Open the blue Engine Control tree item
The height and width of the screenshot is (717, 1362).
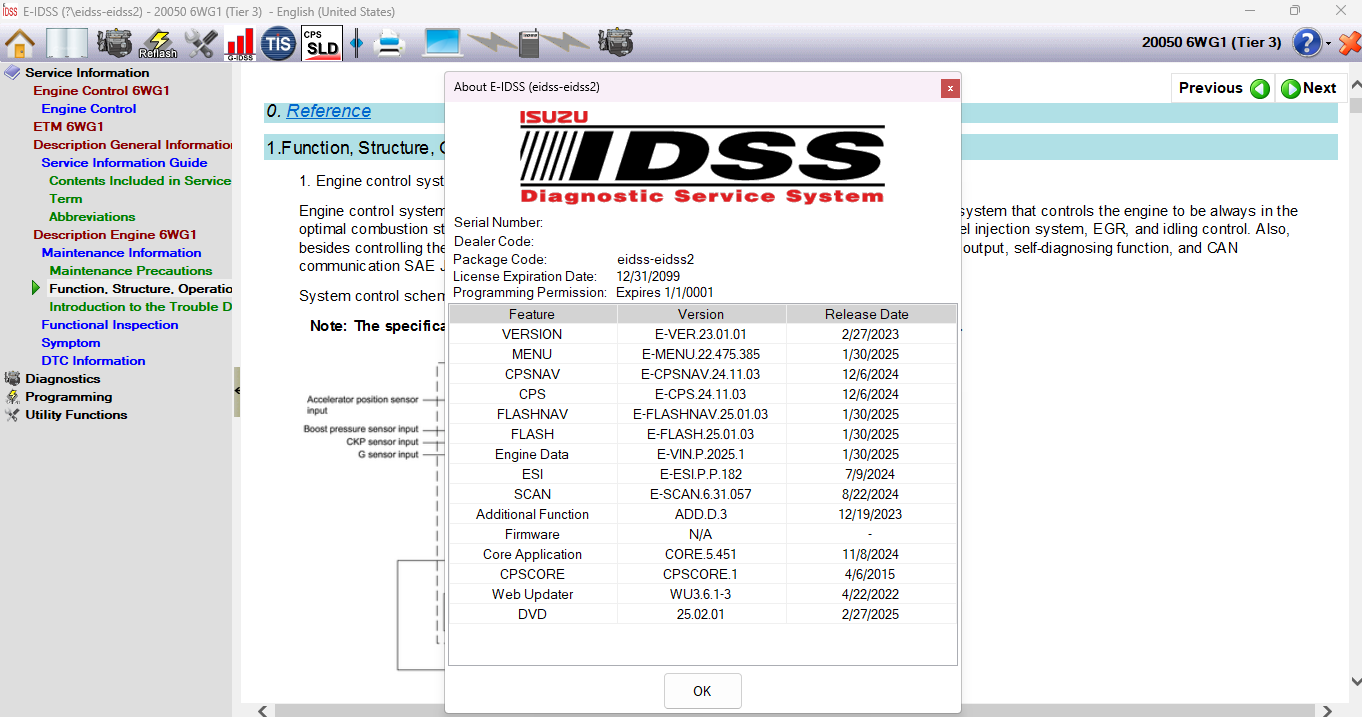coord(89,109)
